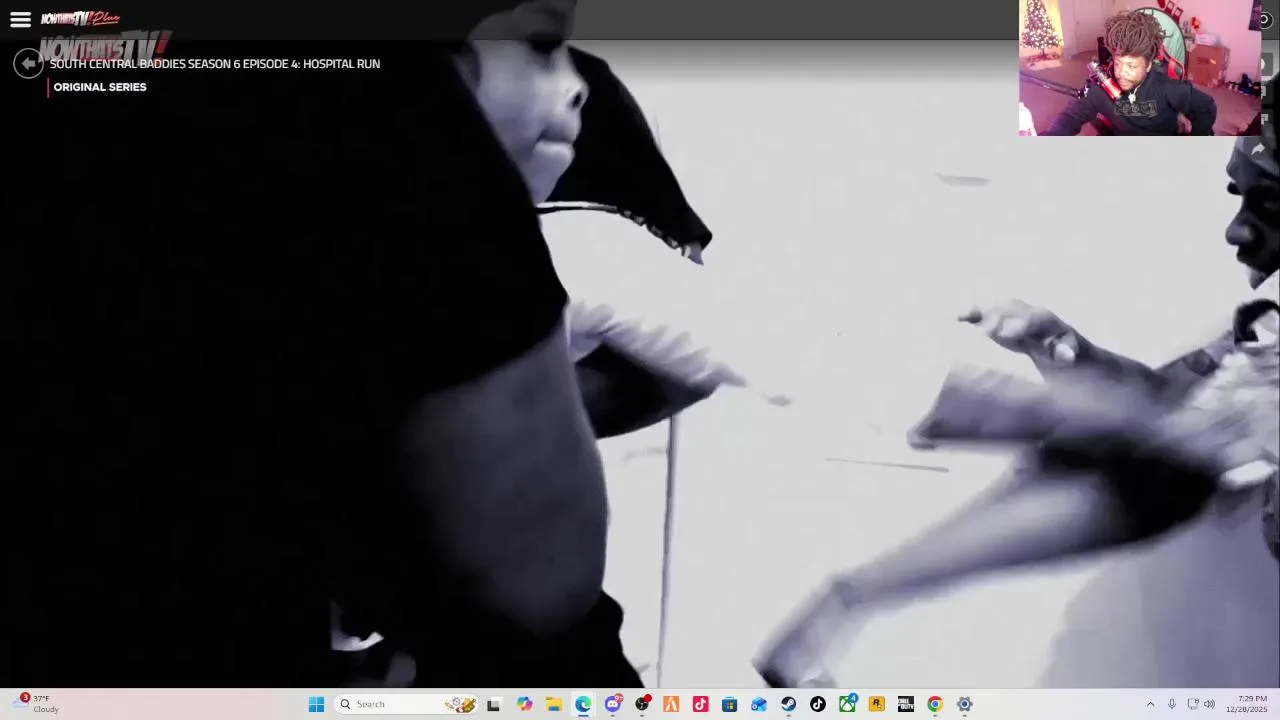Open OBS Studio from the taskbar
Viewport: 1280px width, 720px height.
click(642, 704)
